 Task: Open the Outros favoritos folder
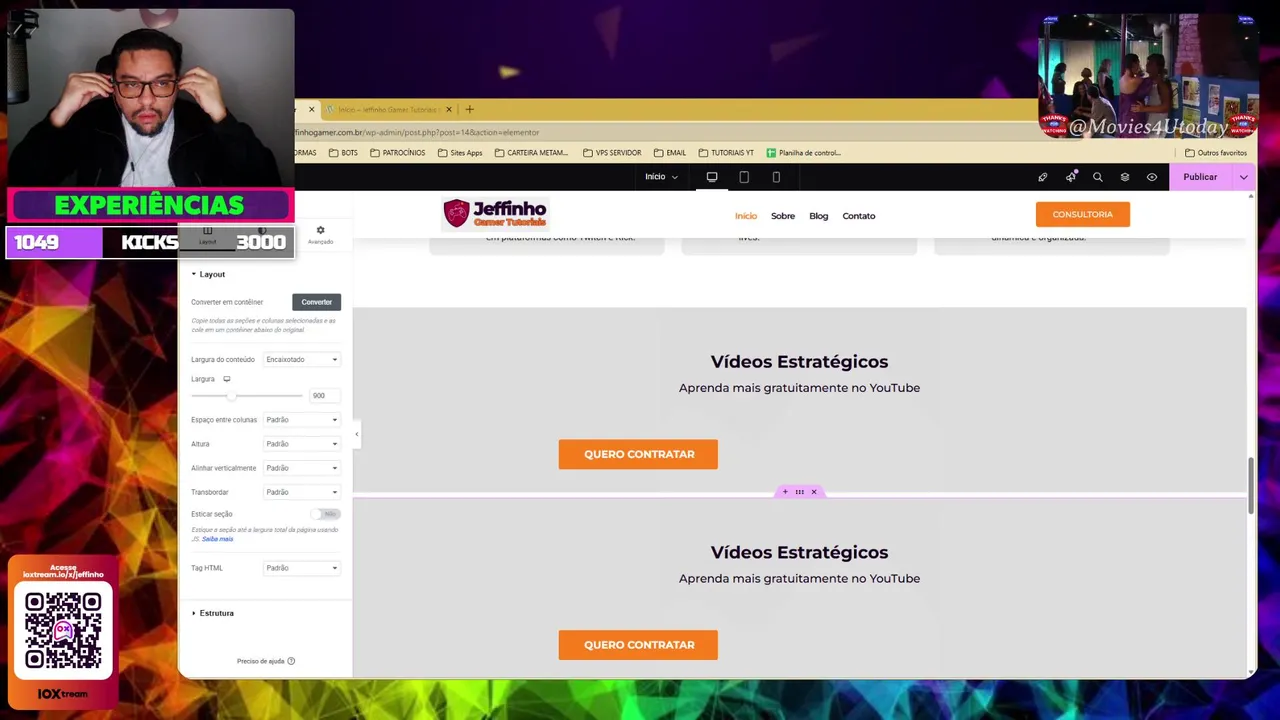click(x=1216, y=153)
